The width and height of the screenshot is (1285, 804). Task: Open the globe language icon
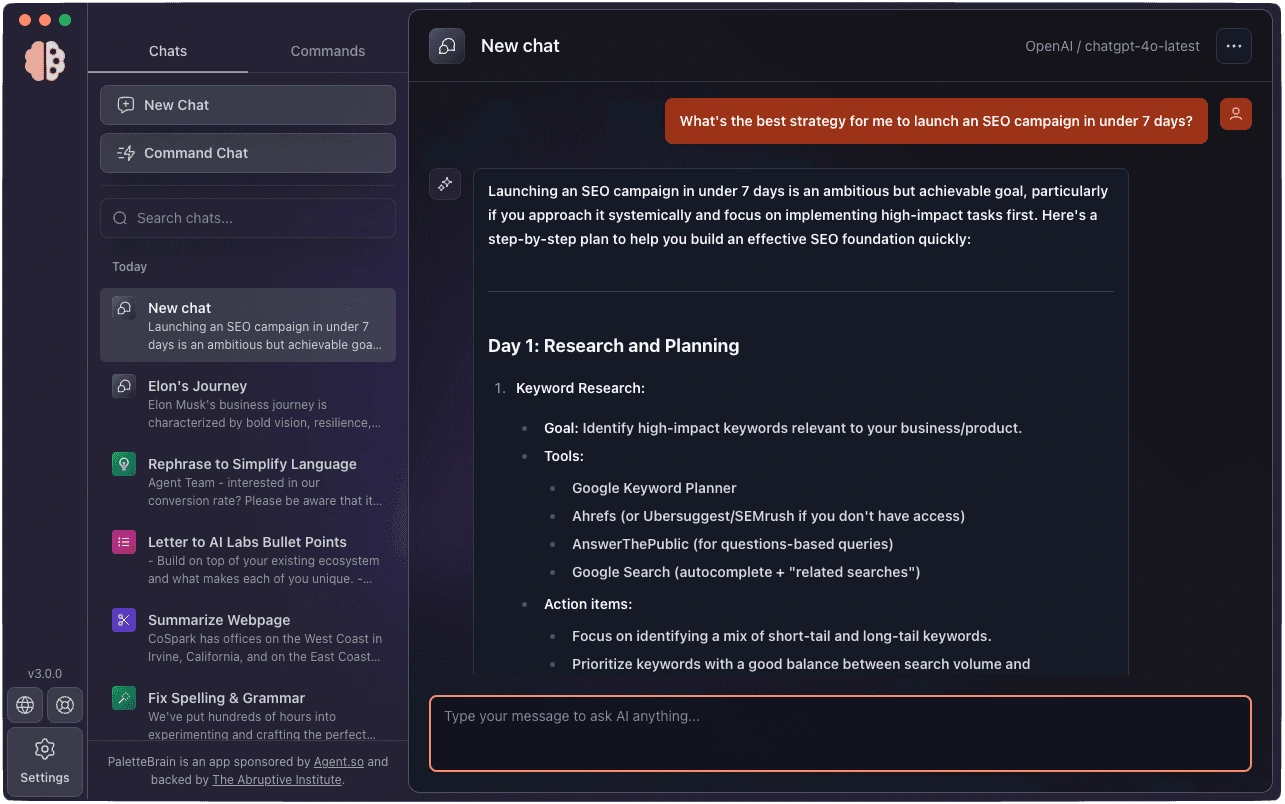pyautogui.click(x=25, y=705)
